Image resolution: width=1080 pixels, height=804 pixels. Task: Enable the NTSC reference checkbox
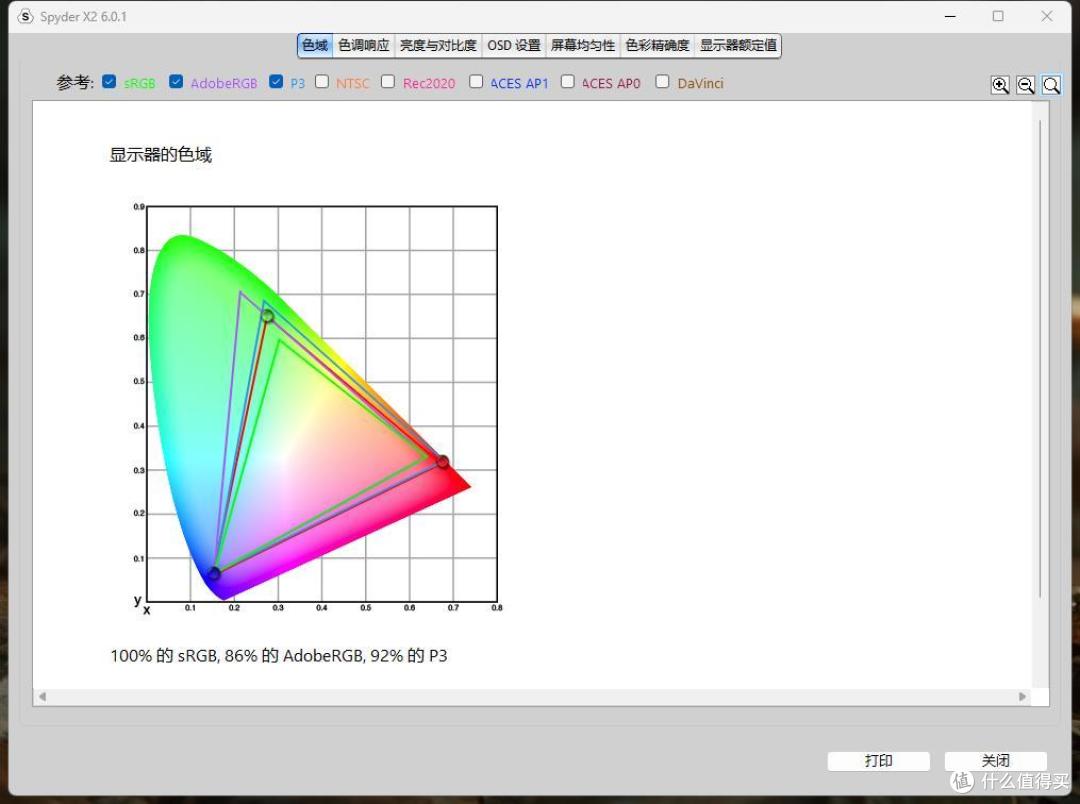[x=322, y=81]
